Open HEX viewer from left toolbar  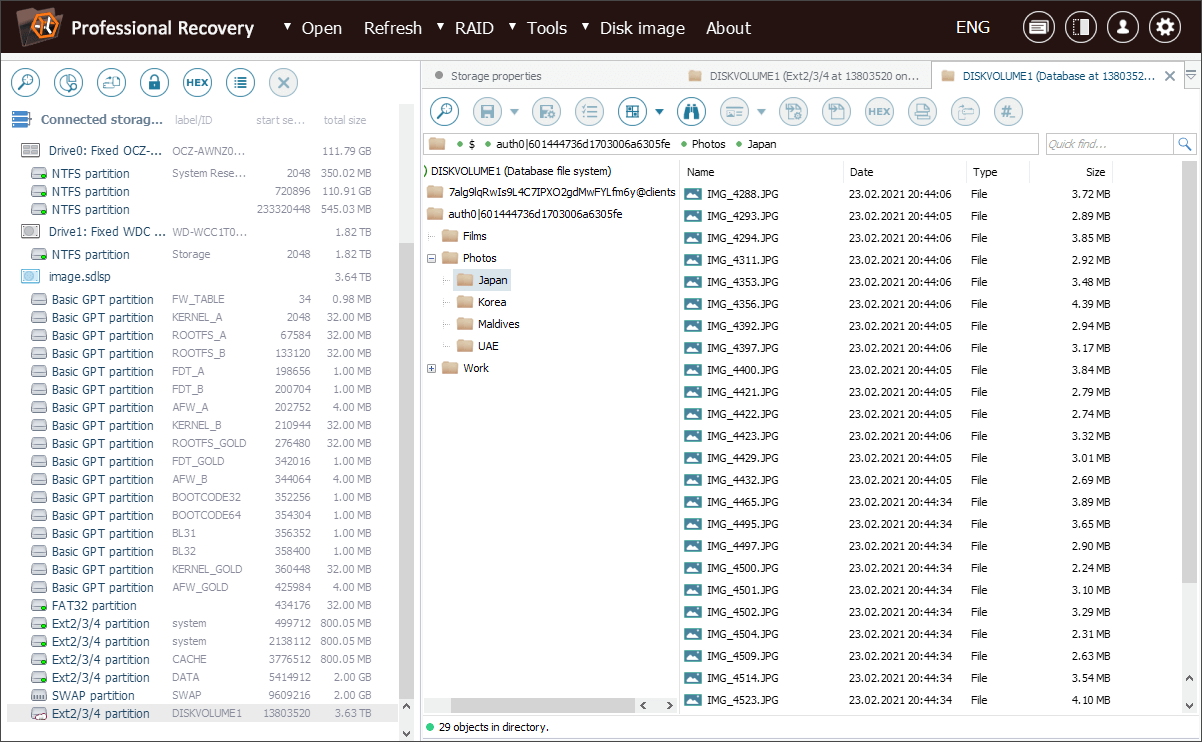tap(197, 82)
